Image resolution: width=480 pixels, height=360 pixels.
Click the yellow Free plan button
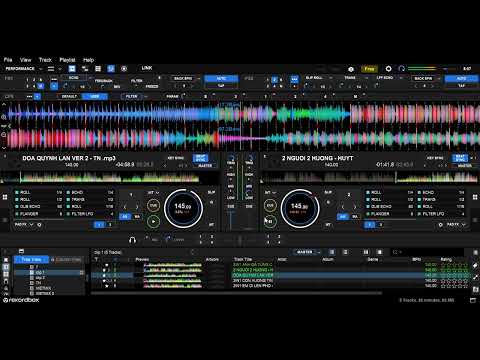(x=369, y=69)
